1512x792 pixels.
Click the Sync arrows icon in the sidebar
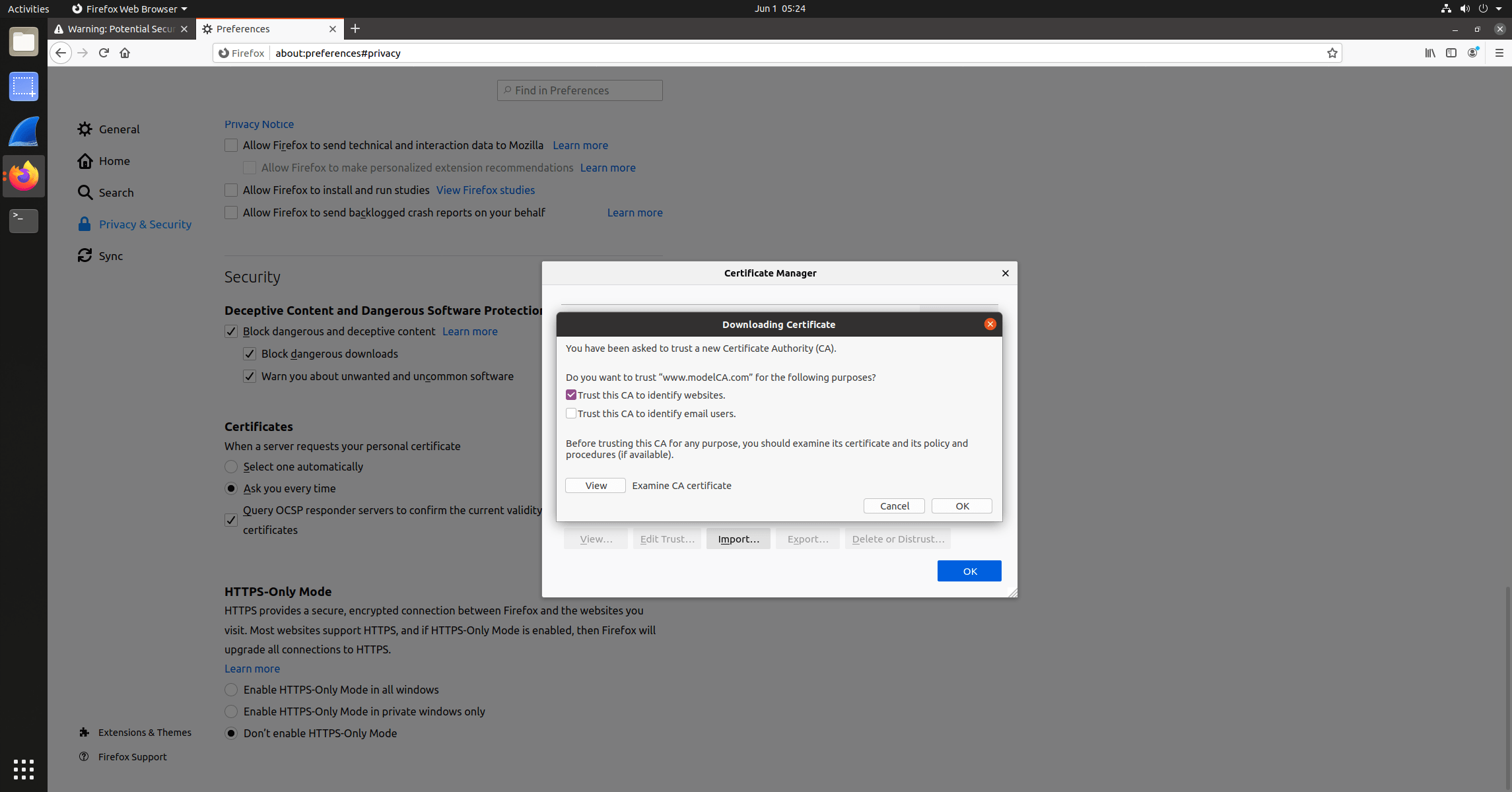click(85, 256)
